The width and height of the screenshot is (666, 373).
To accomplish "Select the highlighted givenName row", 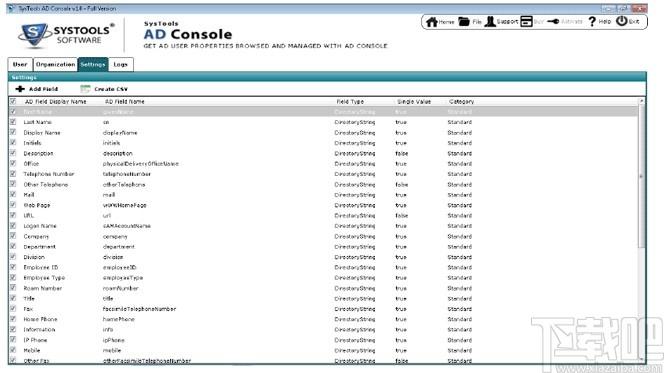I will click(323, 112).
